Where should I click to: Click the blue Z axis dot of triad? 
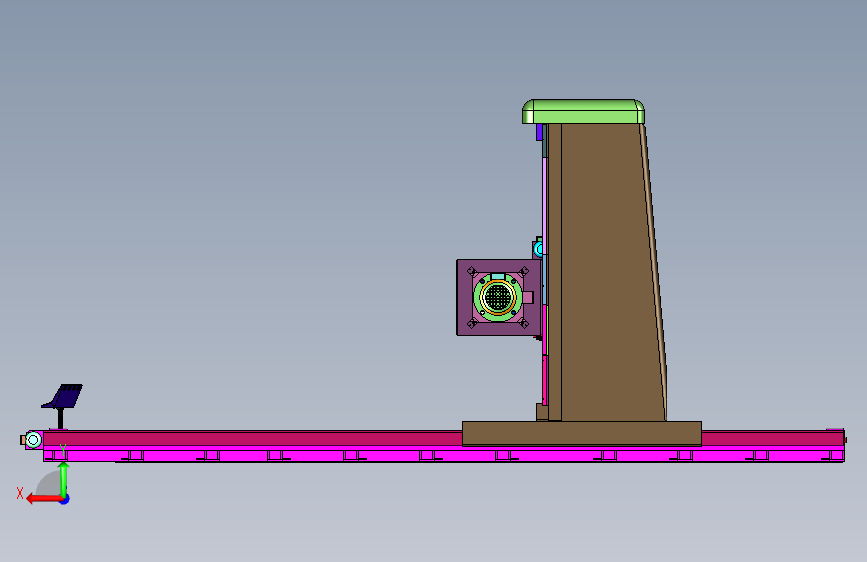65,499
